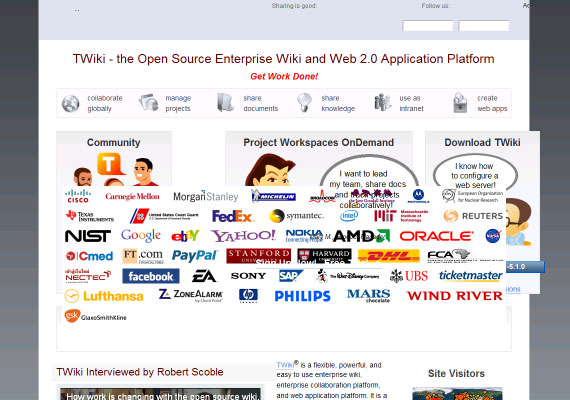Click the Oracle logo
Viewport: 570px width, 400px height.
click(437, 236)
